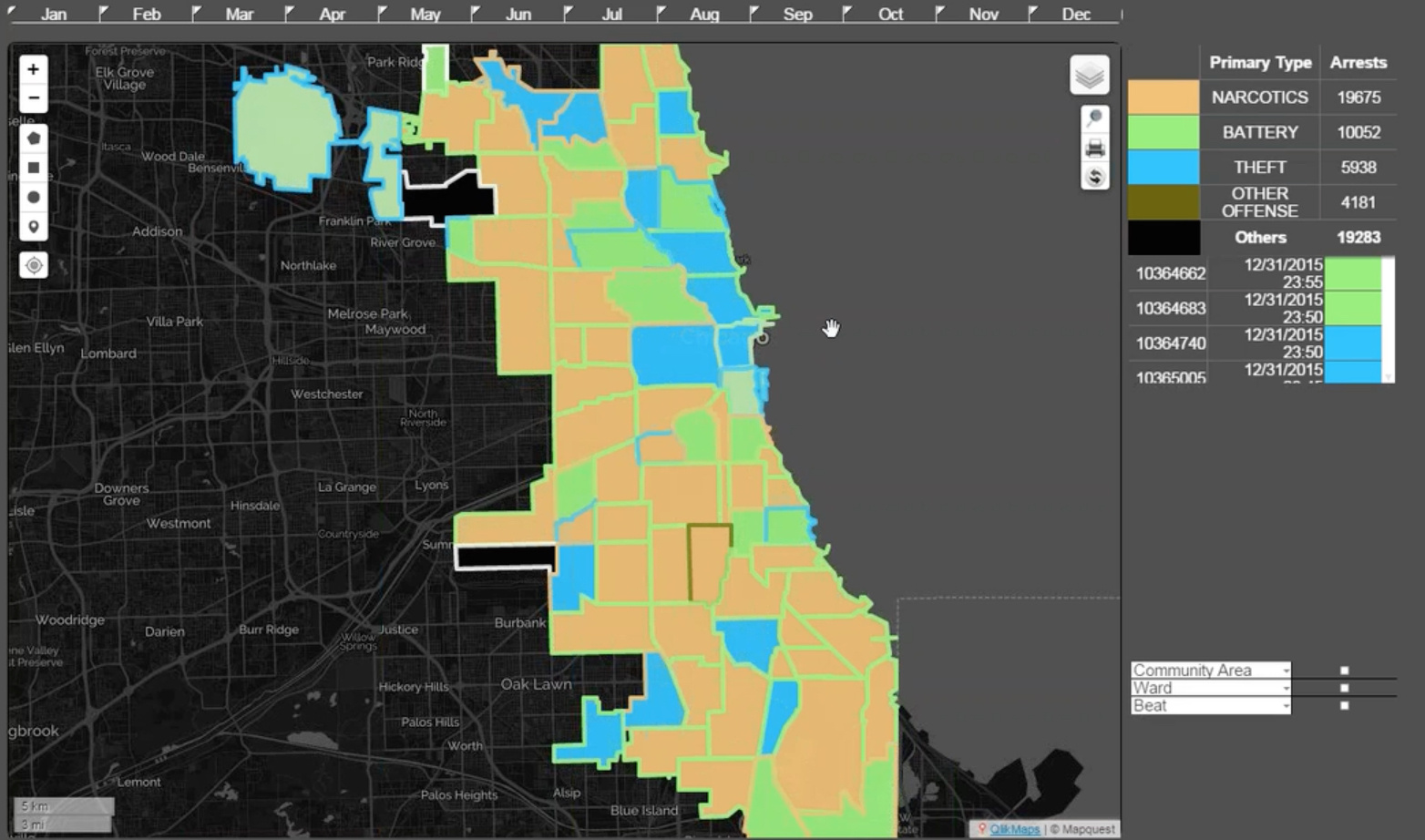Click the magnifier search icon on map
Screen dimensions: 1425x840
tap(1094, 118)
